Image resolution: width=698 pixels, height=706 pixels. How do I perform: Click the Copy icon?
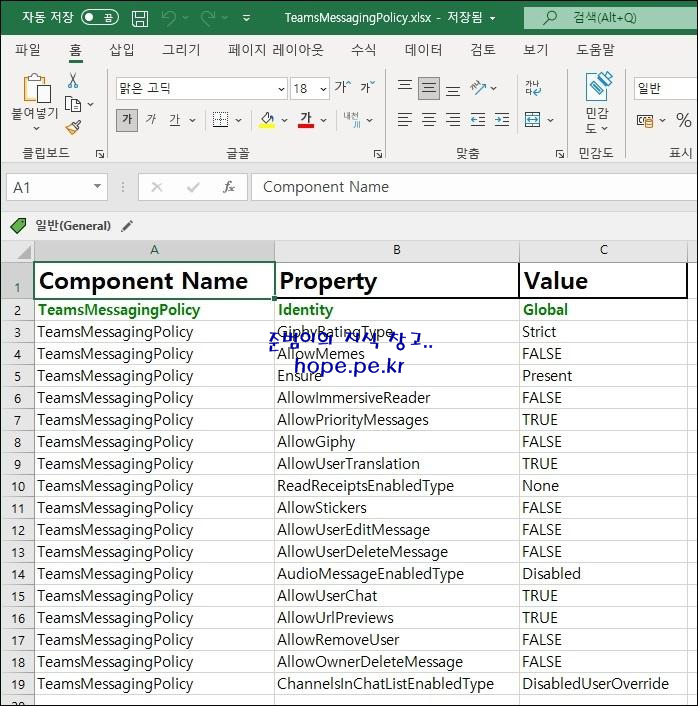coord(73,104)
